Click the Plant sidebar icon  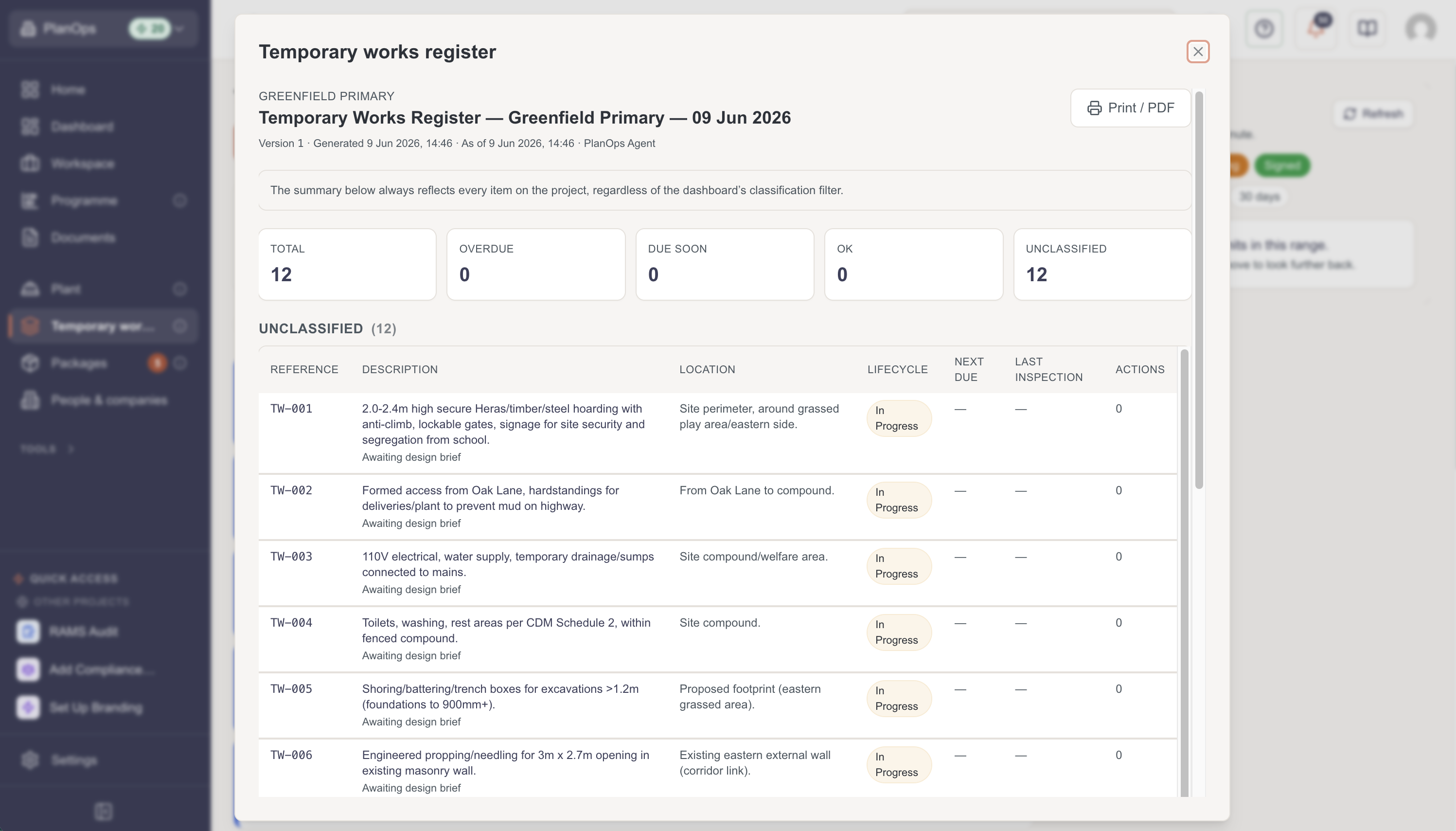pyautogui.click(x=30, y=289)
